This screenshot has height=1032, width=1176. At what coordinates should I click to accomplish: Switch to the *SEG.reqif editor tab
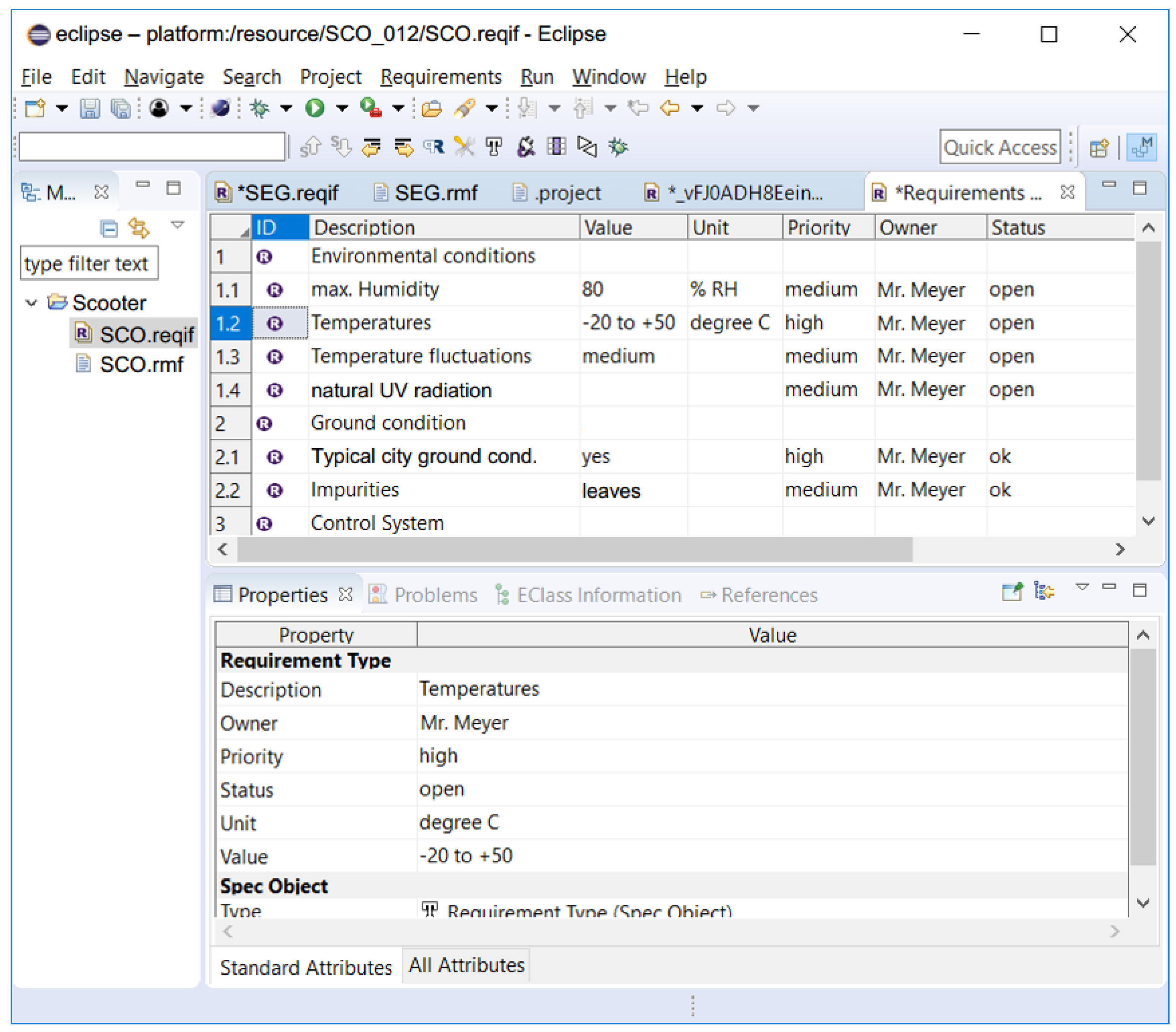point(278,193)
